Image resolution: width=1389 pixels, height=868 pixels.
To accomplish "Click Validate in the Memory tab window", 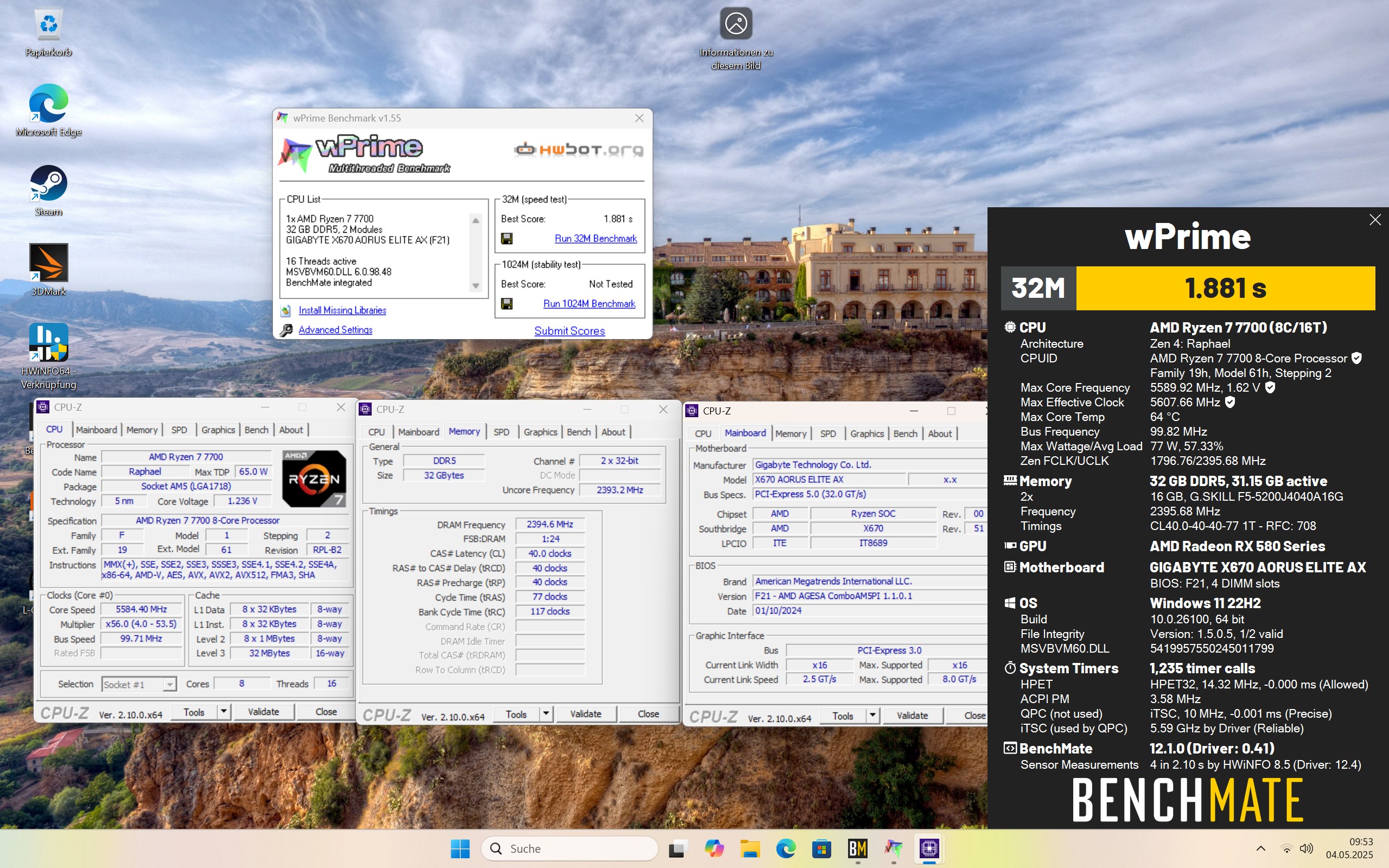I will 585,714.
